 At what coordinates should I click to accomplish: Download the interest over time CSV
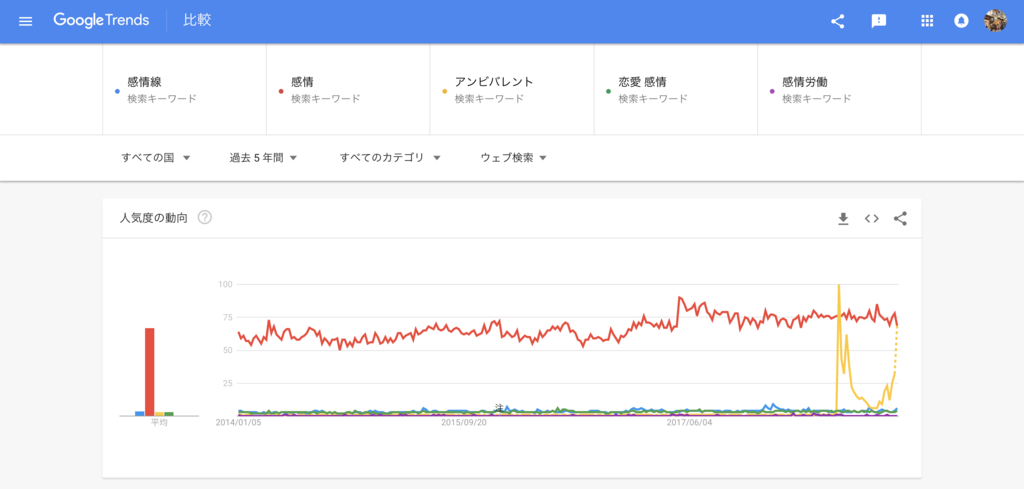coord(843,219)
